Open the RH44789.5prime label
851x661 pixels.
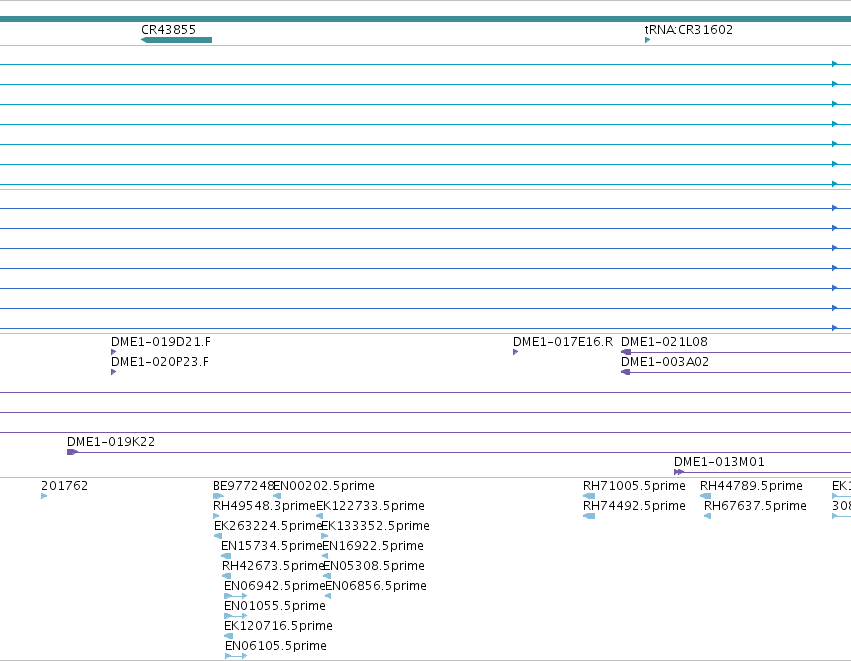[751, 486]
